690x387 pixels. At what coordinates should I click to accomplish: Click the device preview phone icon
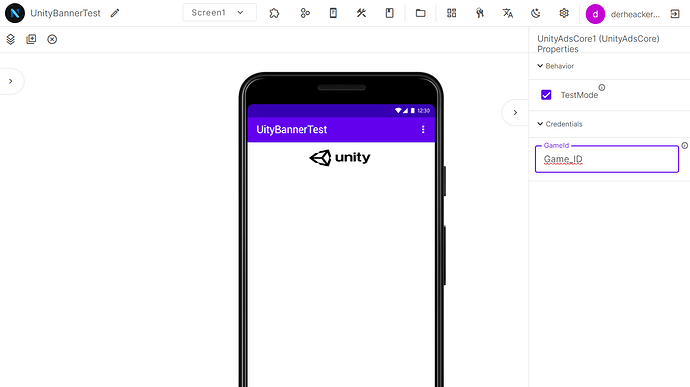click(x=333, y=13)
